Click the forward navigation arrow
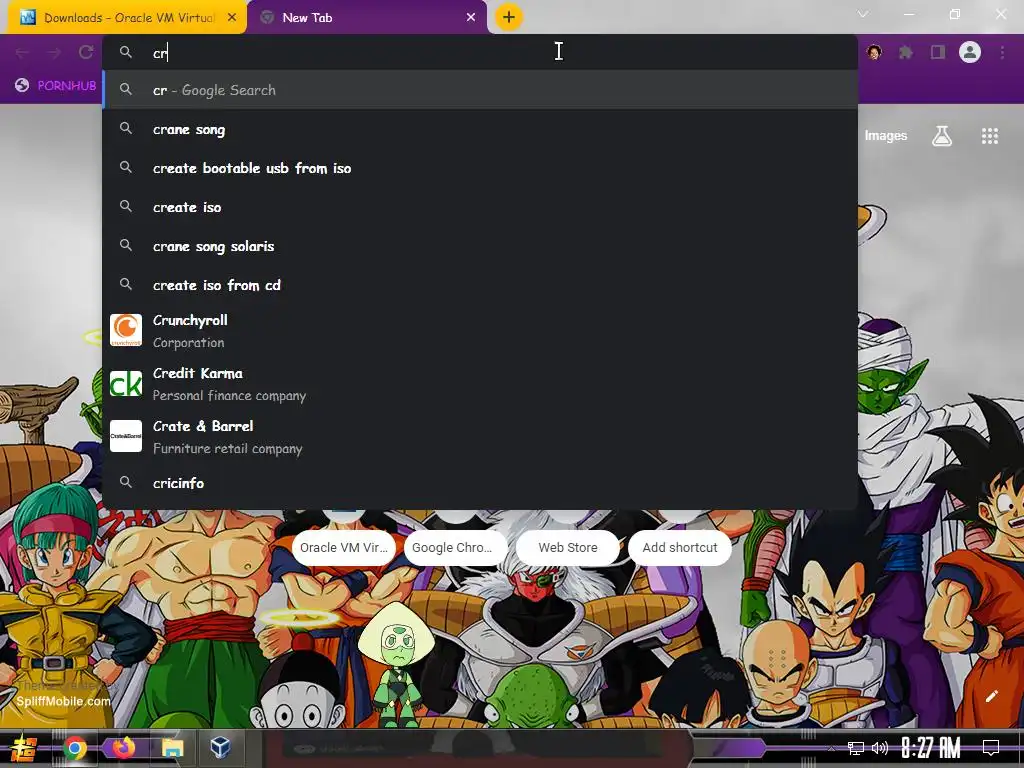The height and width of the screenshot is (768, 1024). (x=54, y=52)
